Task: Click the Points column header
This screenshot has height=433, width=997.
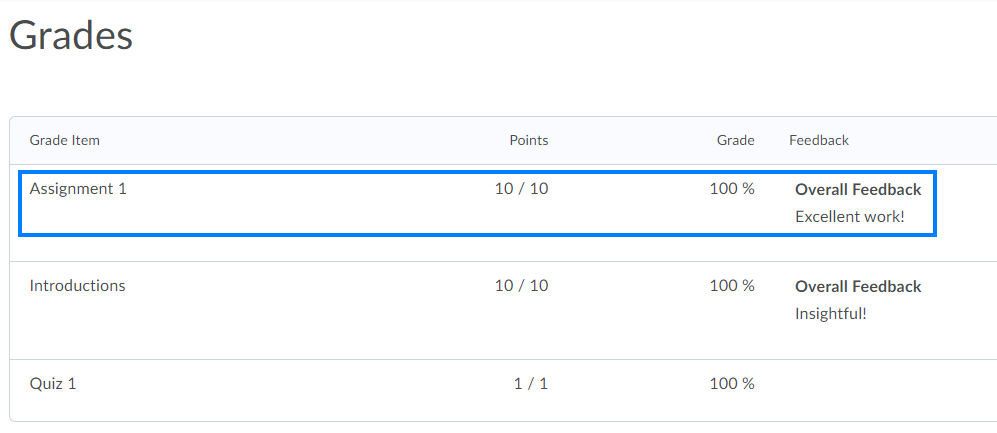Action: click(x=528, y=140)
